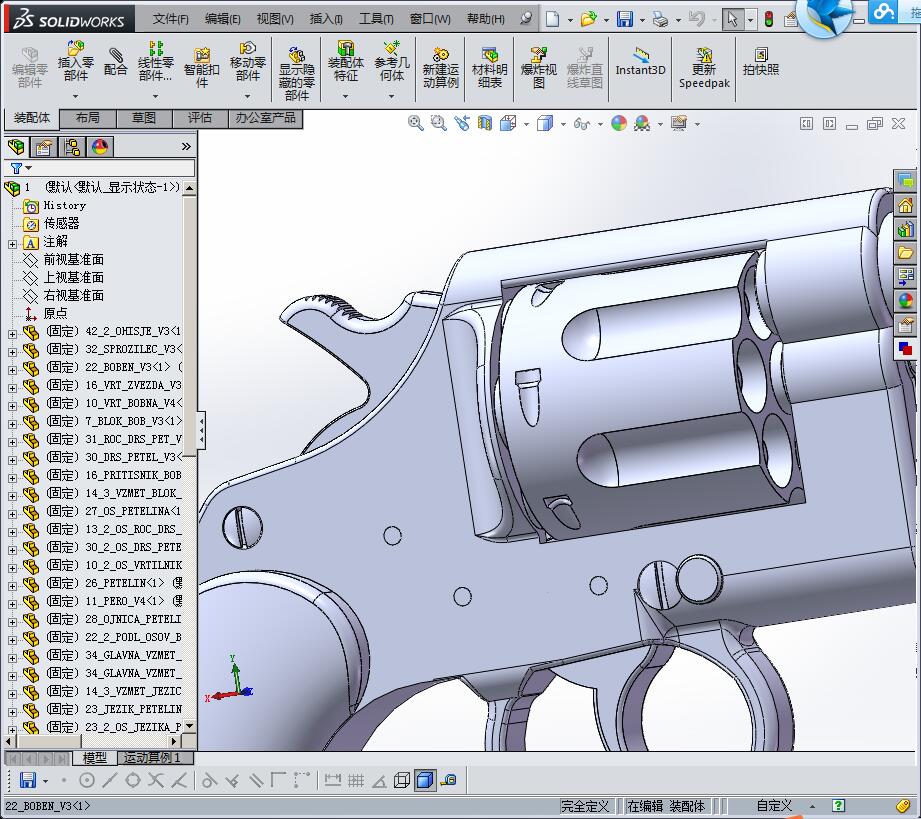Switch to the 评估 (Evaluate) tab
Screen dimensions: 921x819
(200, 118)
